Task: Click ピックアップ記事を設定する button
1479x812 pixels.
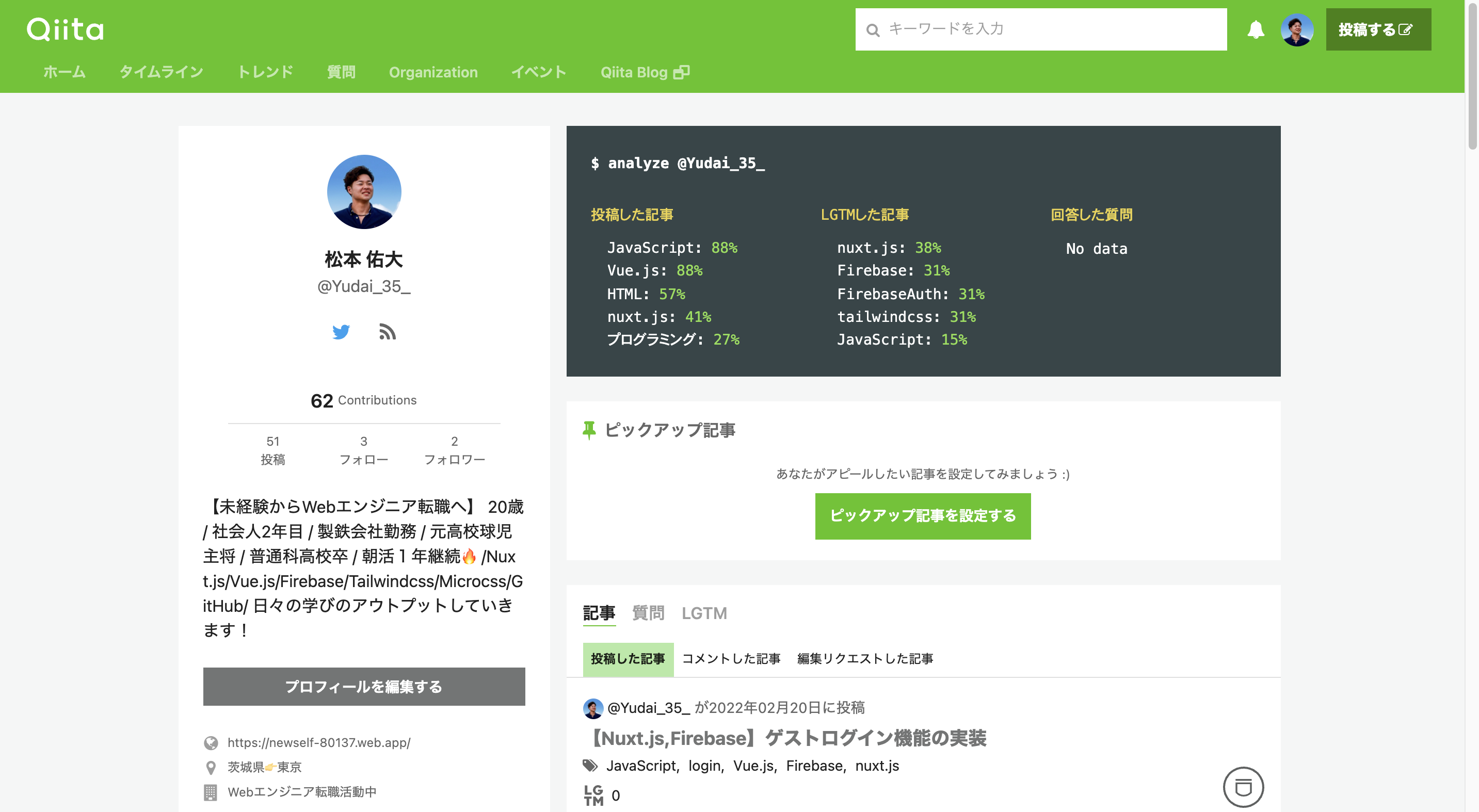Action: (922, 516)
